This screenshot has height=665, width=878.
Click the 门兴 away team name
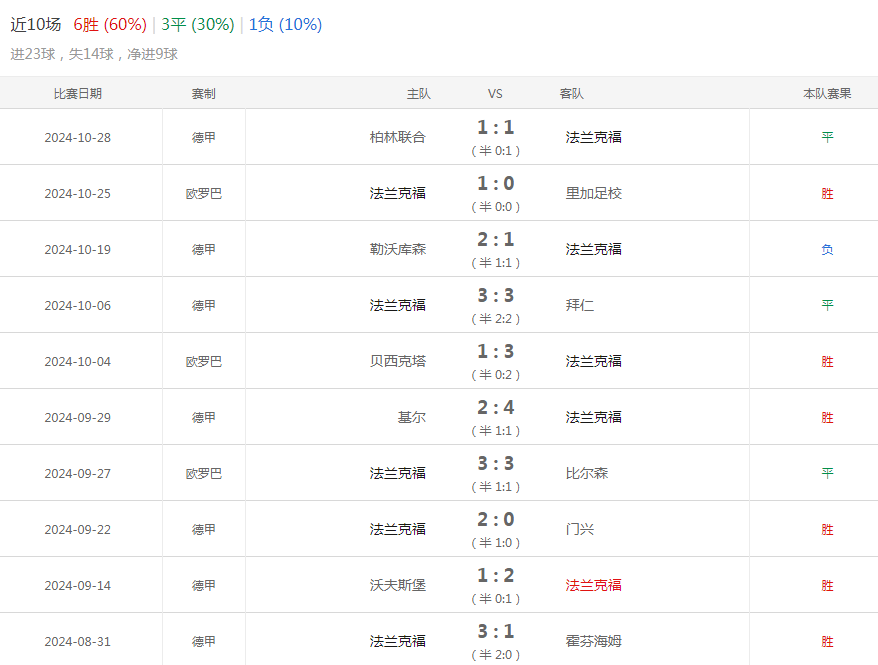[580, 529]
